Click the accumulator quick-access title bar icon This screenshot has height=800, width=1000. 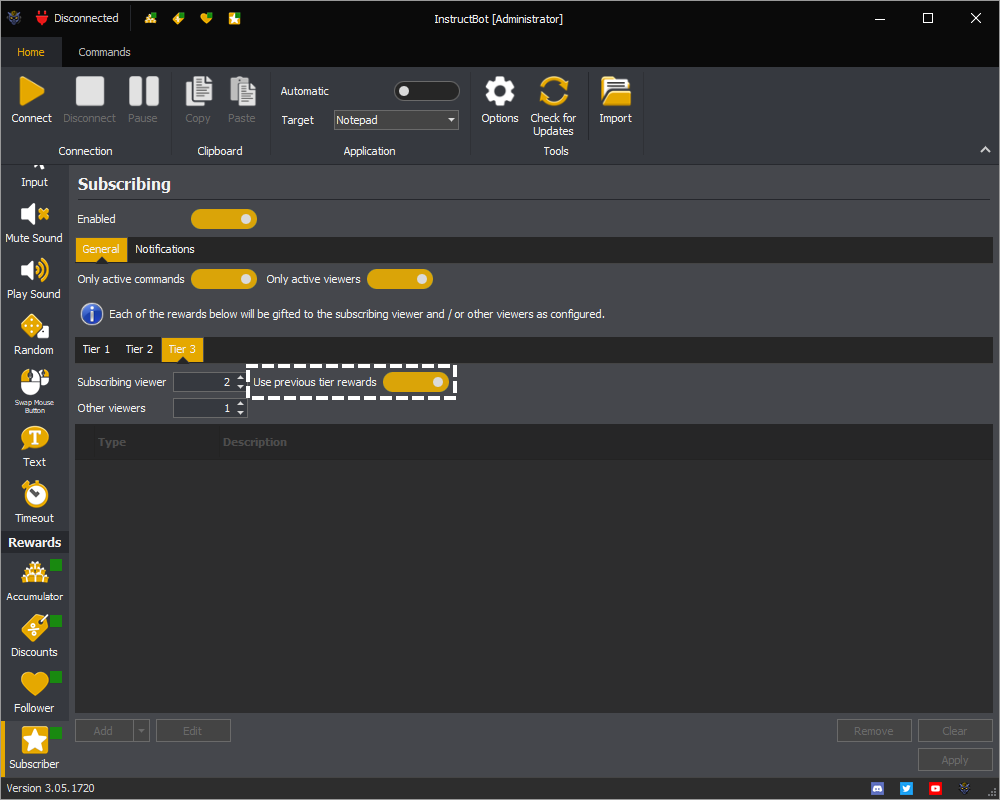[x=151, y=18]
